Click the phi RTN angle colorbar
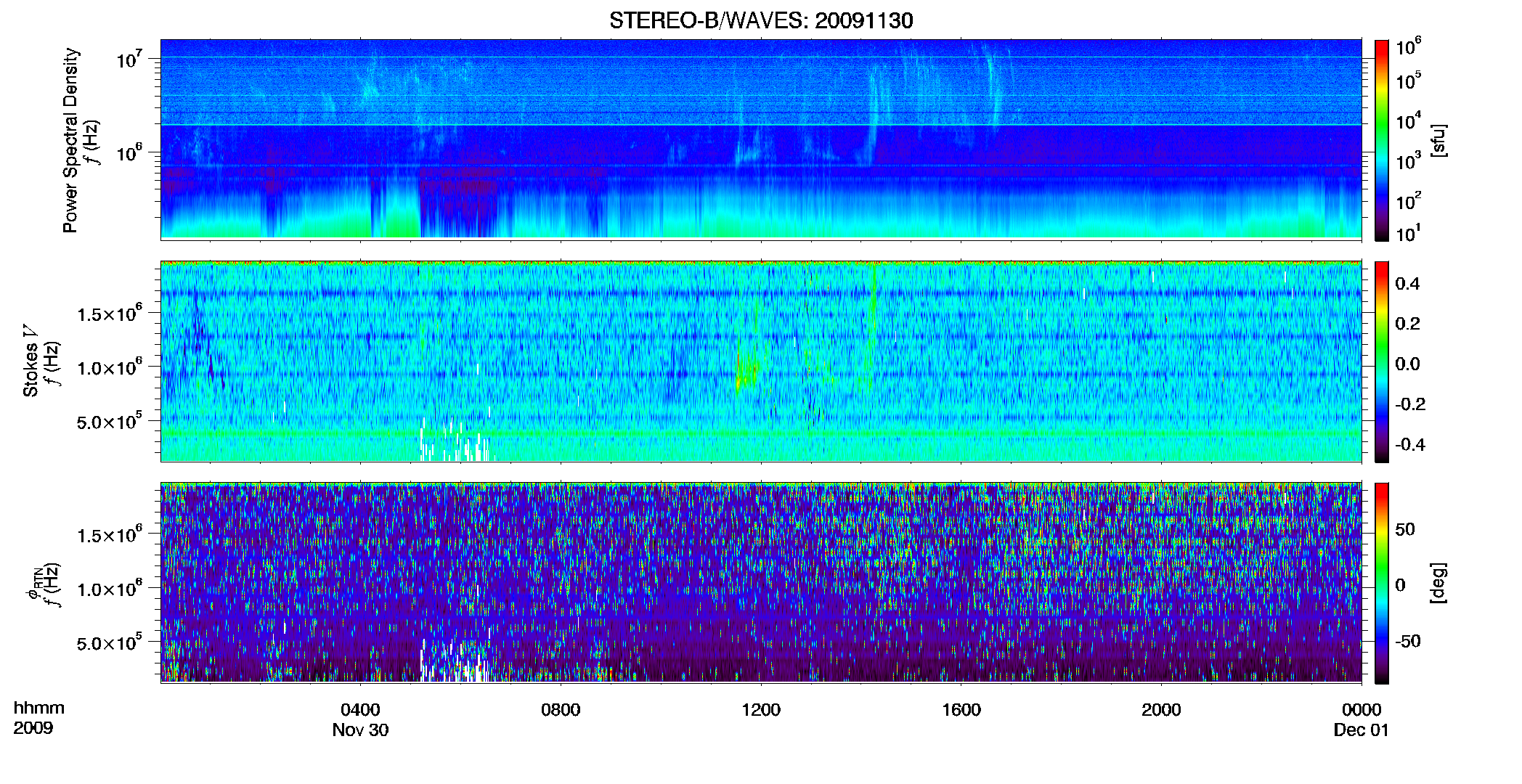Image resolution: width=1522 pixels, height=784 pixels. click(1382, 583)
